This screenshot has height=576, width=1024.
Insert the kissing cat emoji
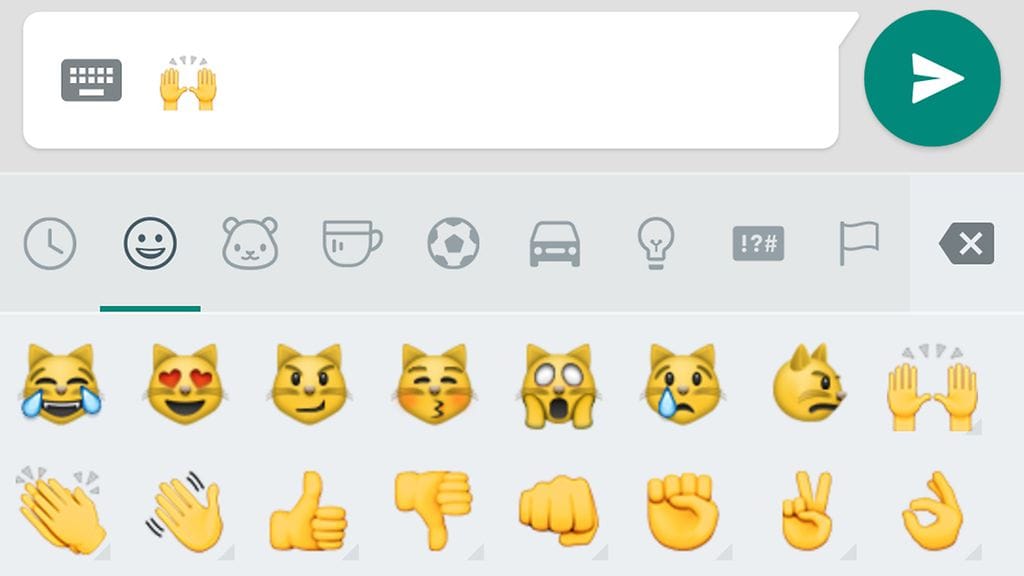pyautogui.click(x=434, y=384)
